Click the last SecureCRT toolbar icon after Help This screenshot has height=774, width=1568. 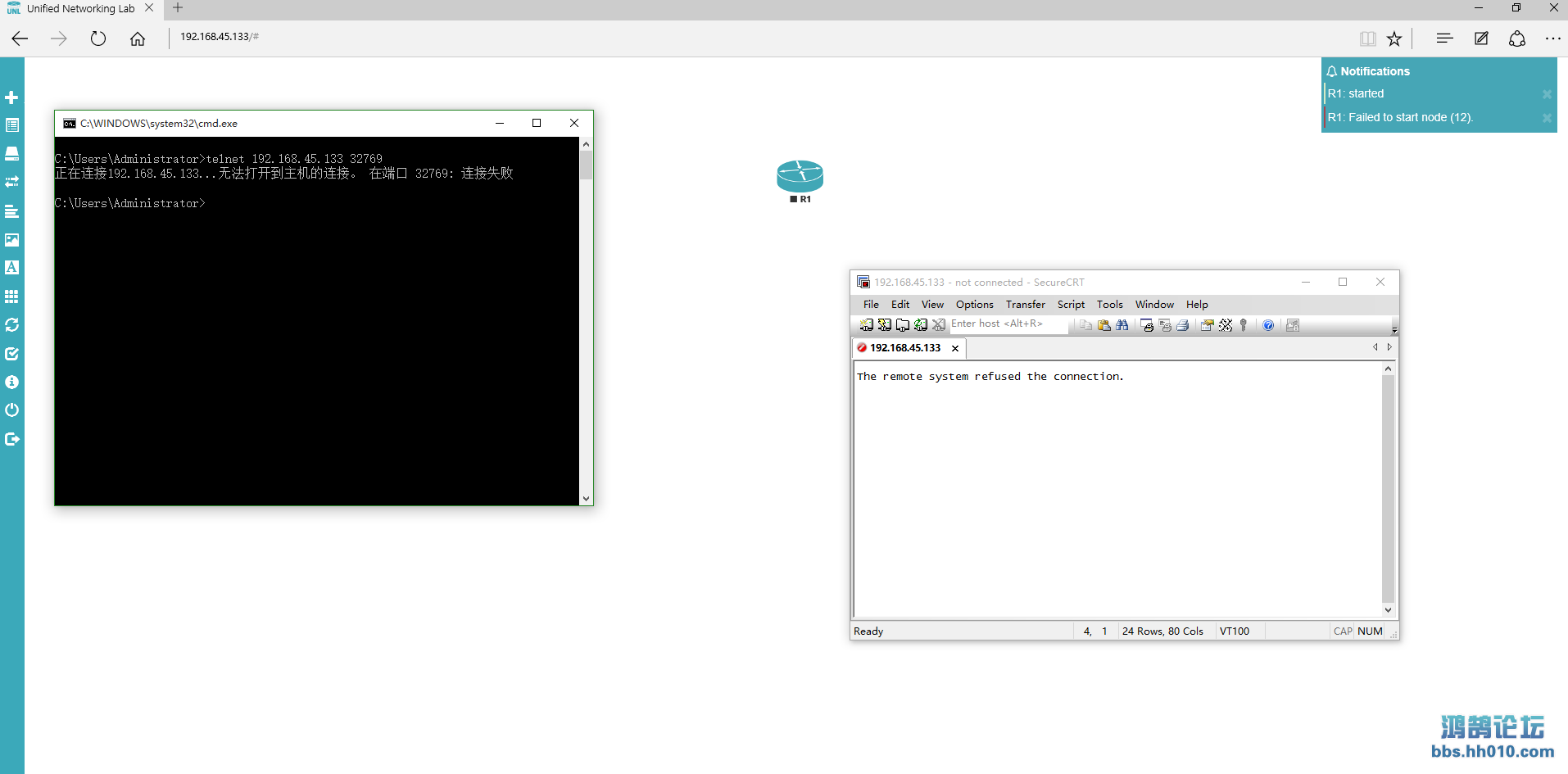[x=1293, y=325]
